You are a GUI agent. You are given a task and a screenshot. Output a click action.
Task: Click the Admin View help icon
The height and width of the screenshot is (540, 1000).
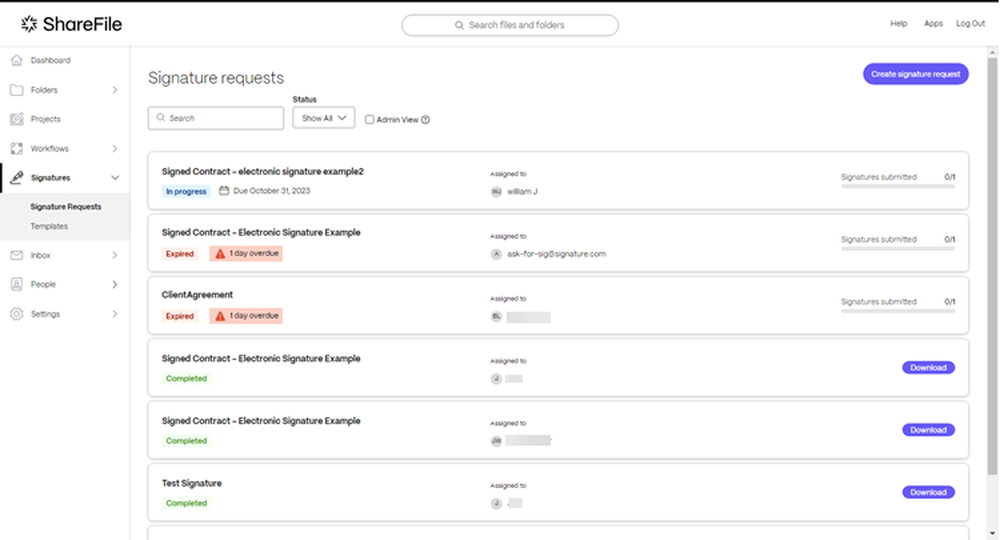[x=426, y=119]
